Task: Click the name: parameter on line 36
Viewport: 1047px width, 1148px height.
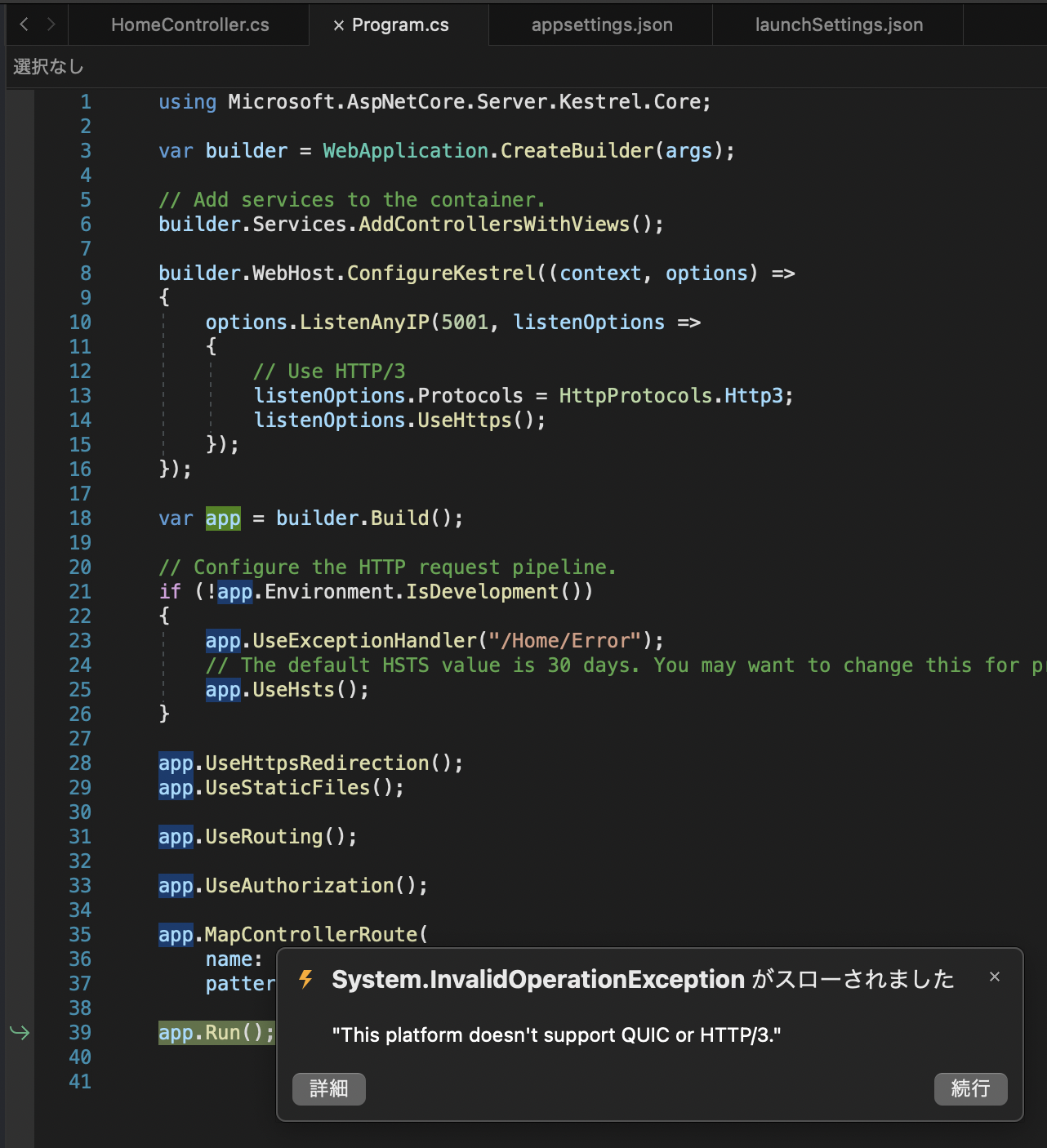Action: (234, 959)
